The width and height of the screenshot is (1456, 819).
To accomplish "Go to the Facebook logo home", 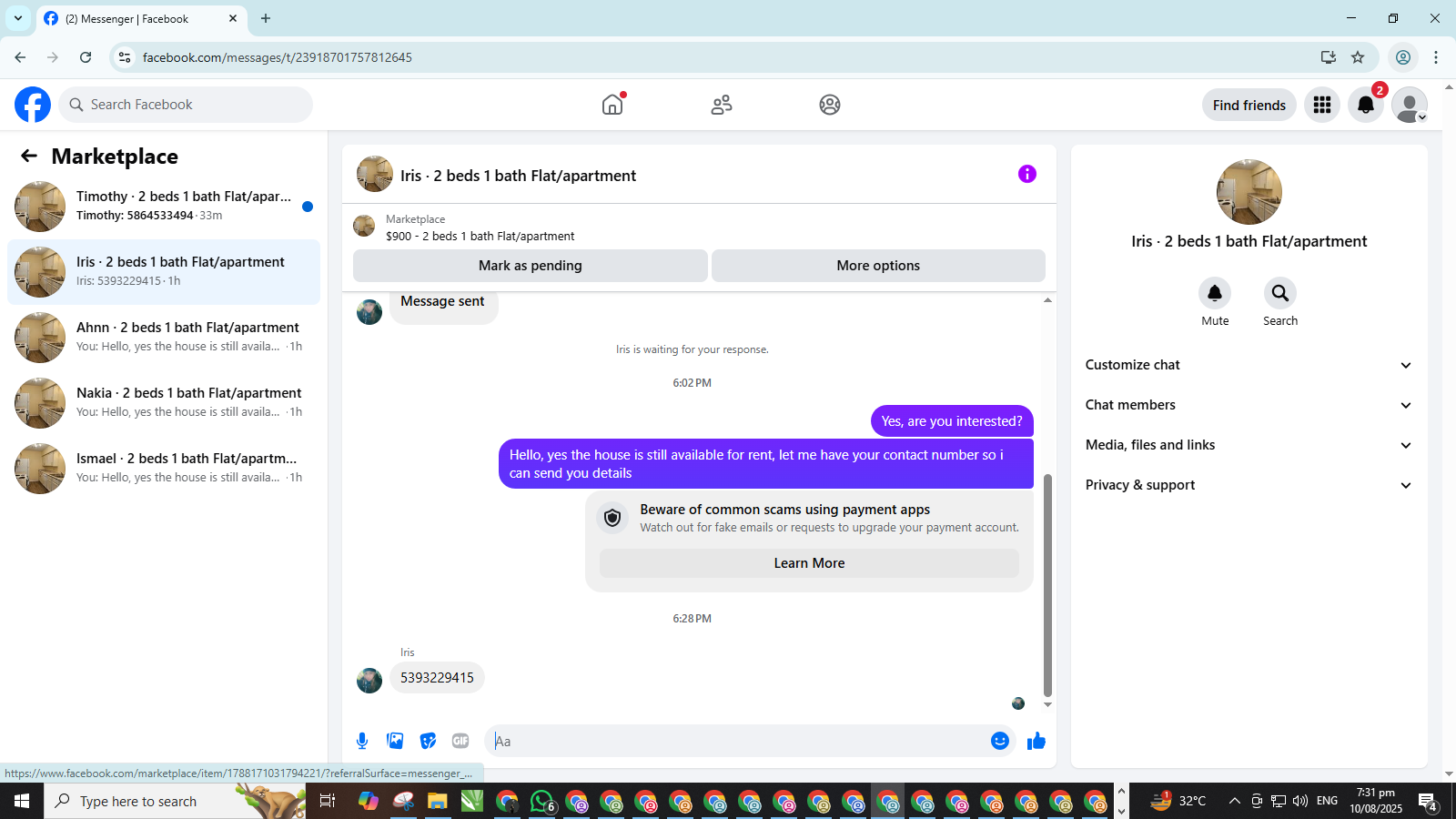I will [x=33, y=105].
